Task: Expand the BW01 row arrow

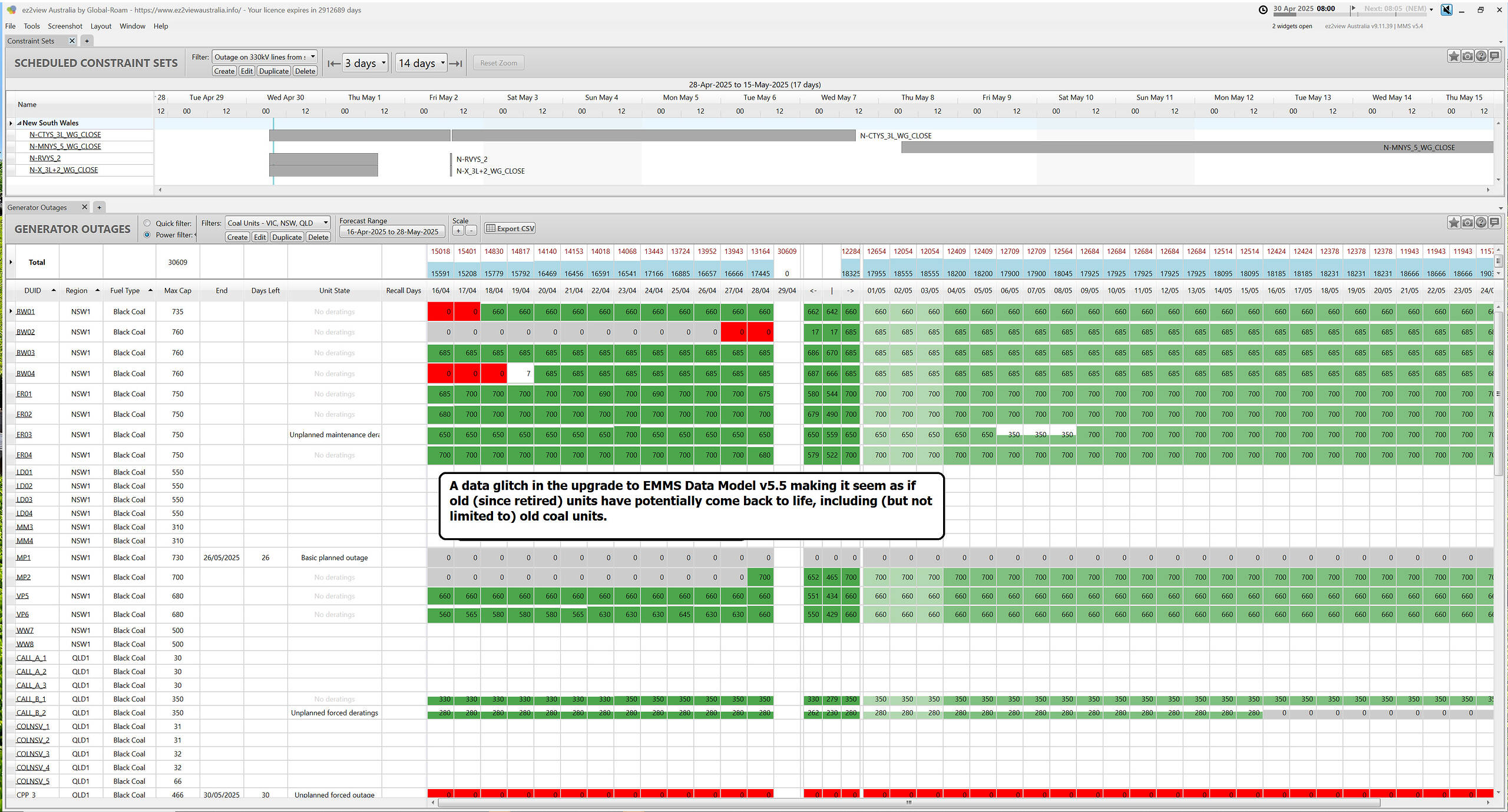Action: tap(11, 311)
